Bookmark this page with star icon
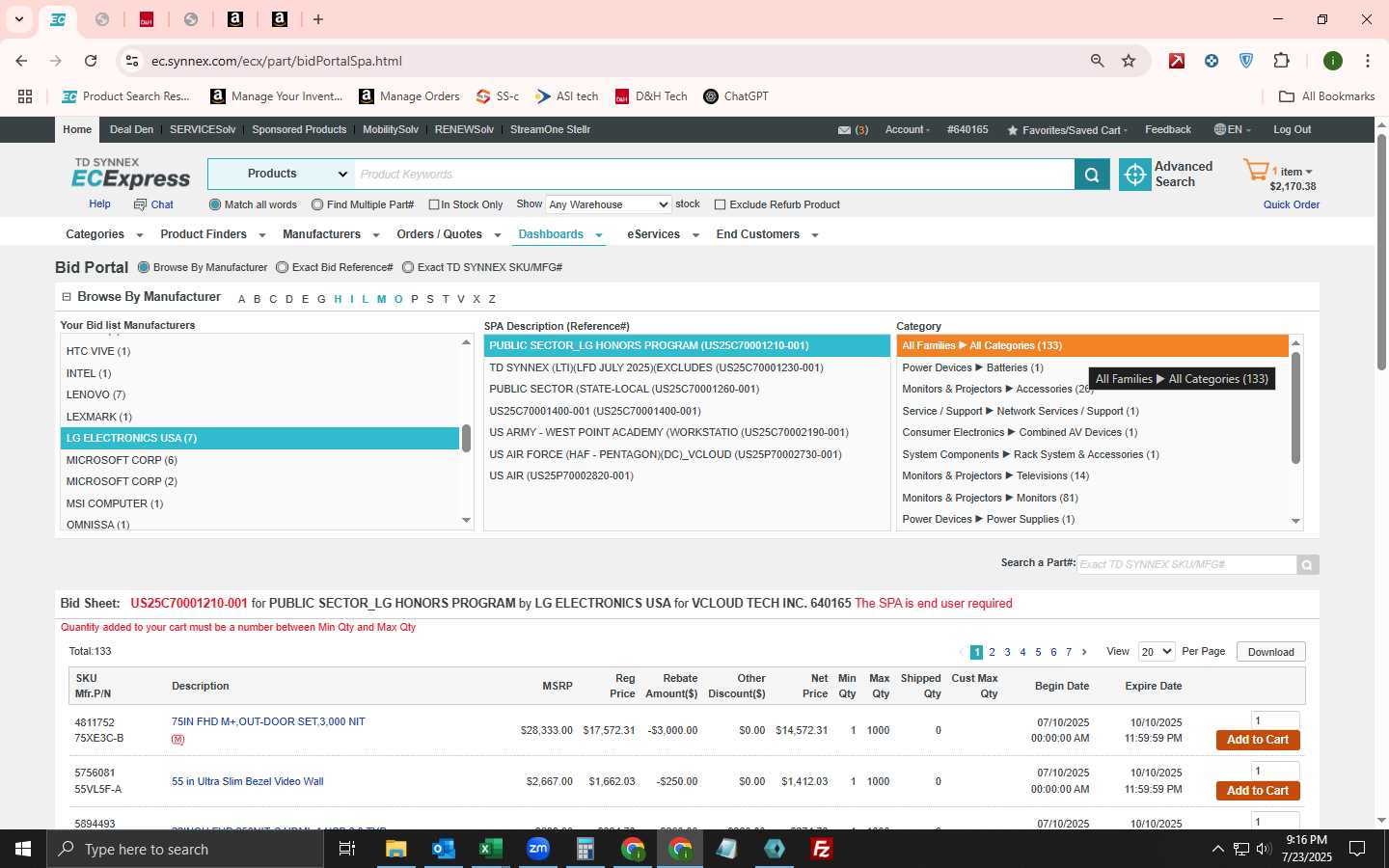 (x=1129, y=61)
